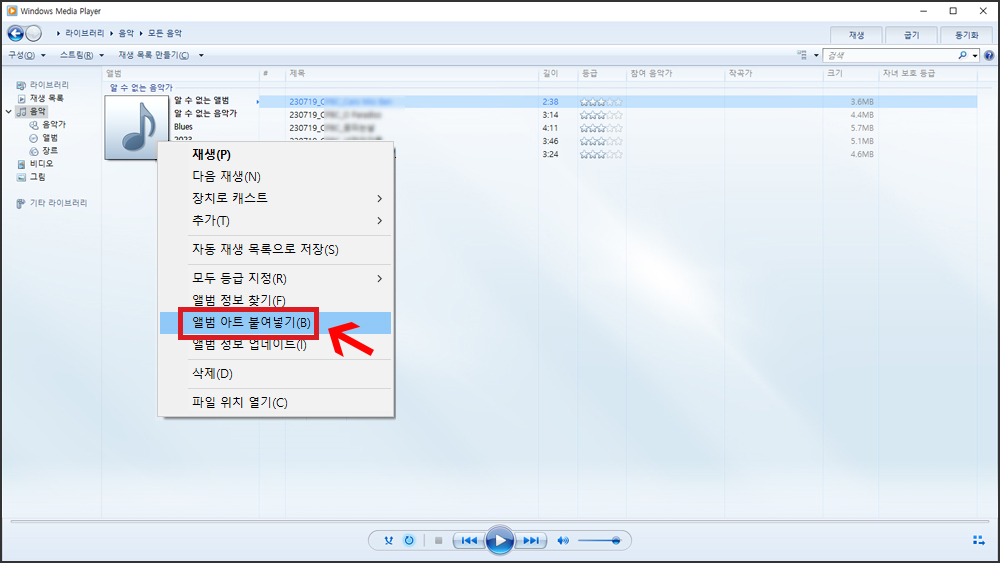
Task: Open 기타 라이브러리
Action: pyautogui.click(x=52, y=203)
